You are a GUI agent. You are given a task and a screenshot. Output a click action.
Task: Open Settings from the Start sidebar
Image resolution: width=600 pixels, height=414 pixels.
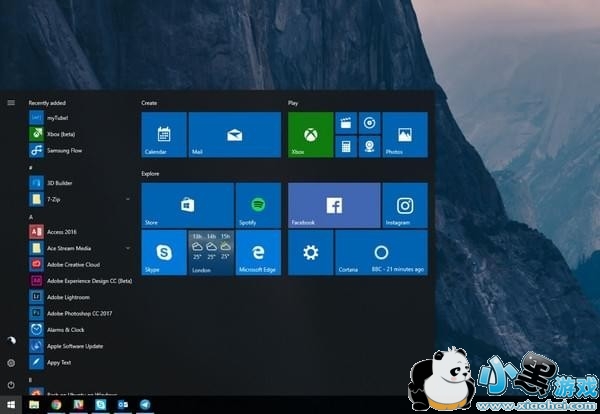click(11, 363)
